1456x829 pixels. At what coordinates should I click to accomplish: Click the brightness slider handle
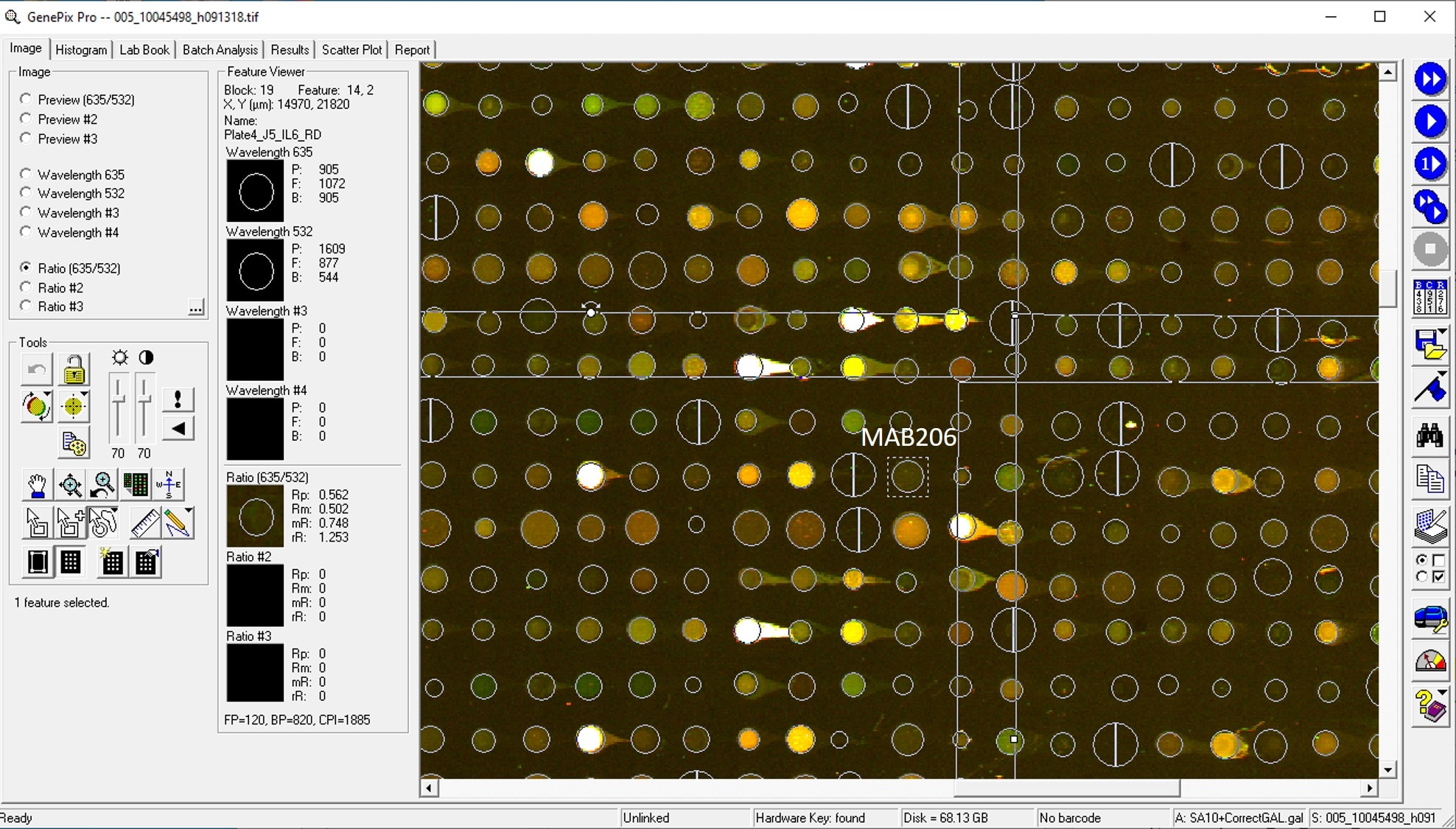[x=118, y=400]
